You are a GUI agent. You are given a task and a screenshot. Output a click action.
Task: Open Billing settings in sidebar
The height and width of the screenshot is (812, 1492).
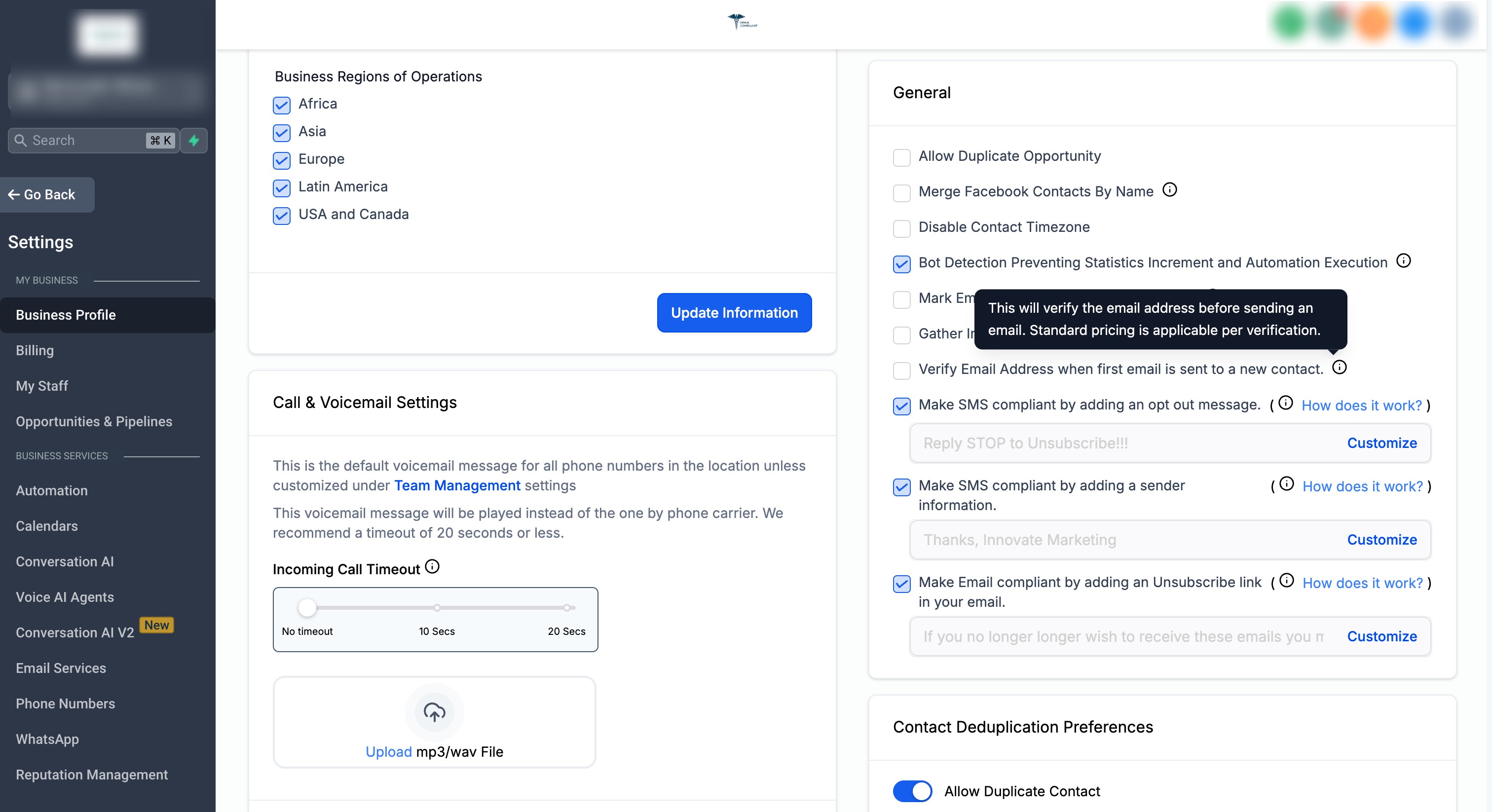pyautogui.click(x=35, y=350)
